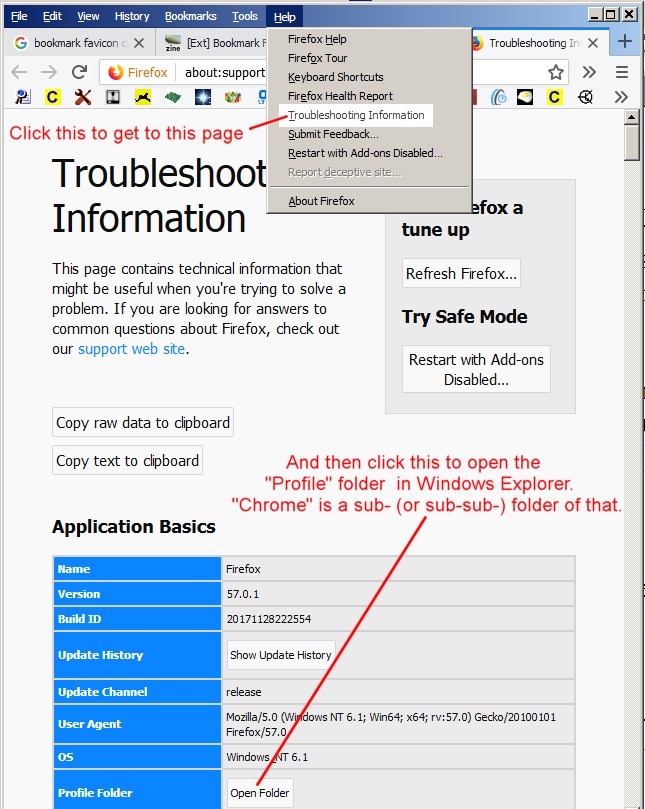The image size is (645, 809).
Task: Click Show Update History button
Action: pos(281,655)
